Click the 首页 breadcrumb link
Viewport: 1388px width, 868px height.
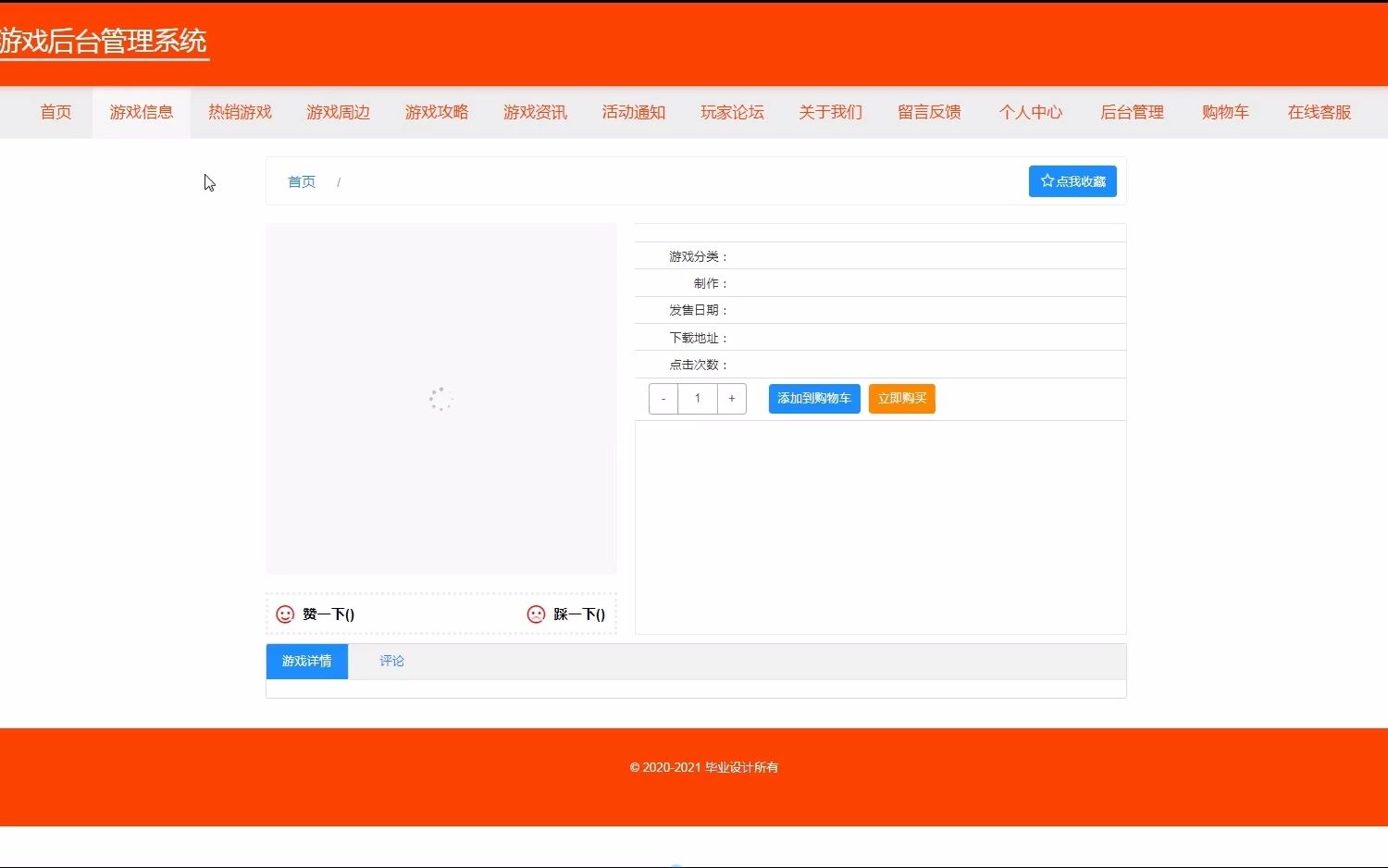[x=302, y=182]
